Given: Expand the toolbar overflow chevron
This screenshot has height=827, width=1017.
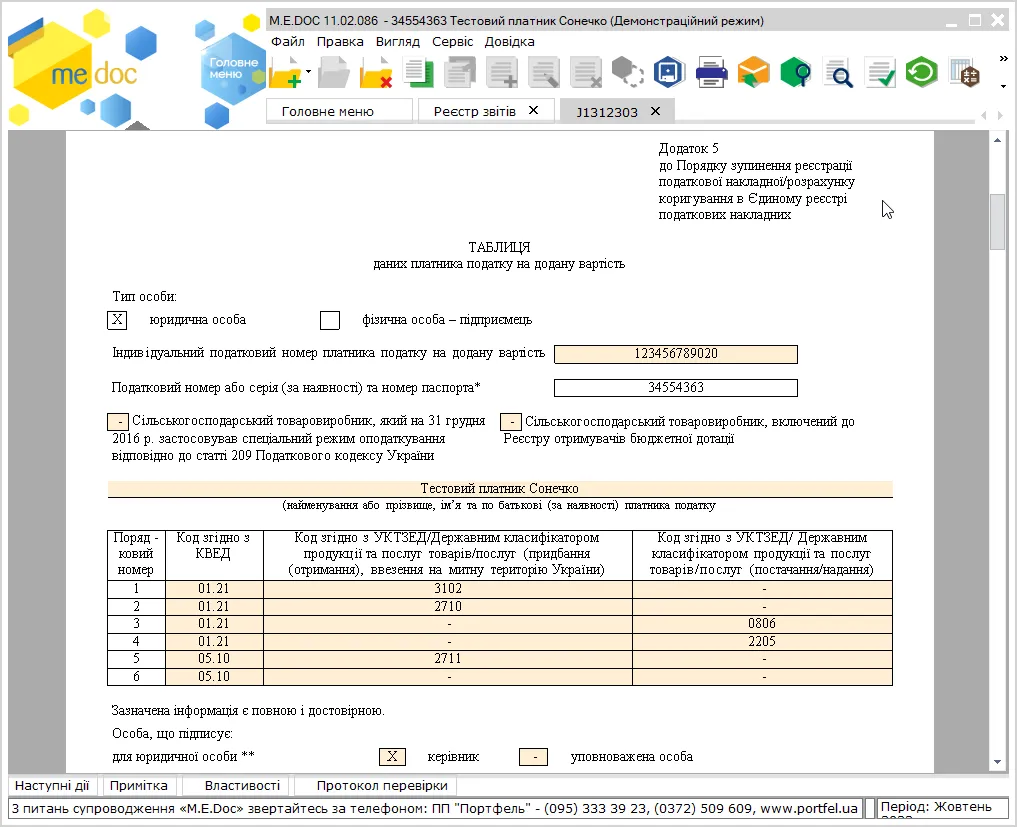Looking at the screenshot, I should 1003,59.
